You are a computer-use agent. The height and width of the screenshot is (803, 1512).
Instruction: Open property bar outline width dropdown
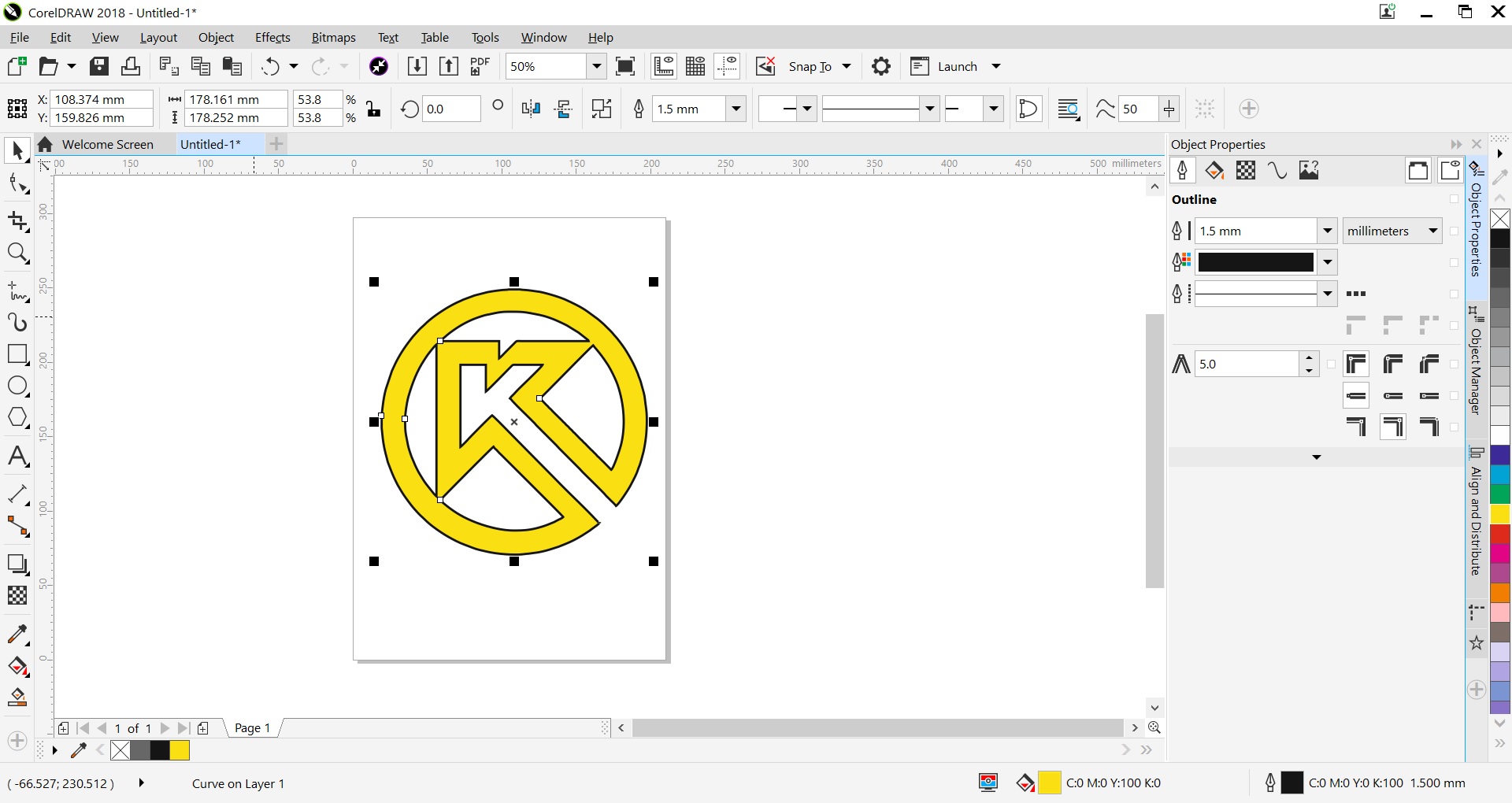coord(736,109)
